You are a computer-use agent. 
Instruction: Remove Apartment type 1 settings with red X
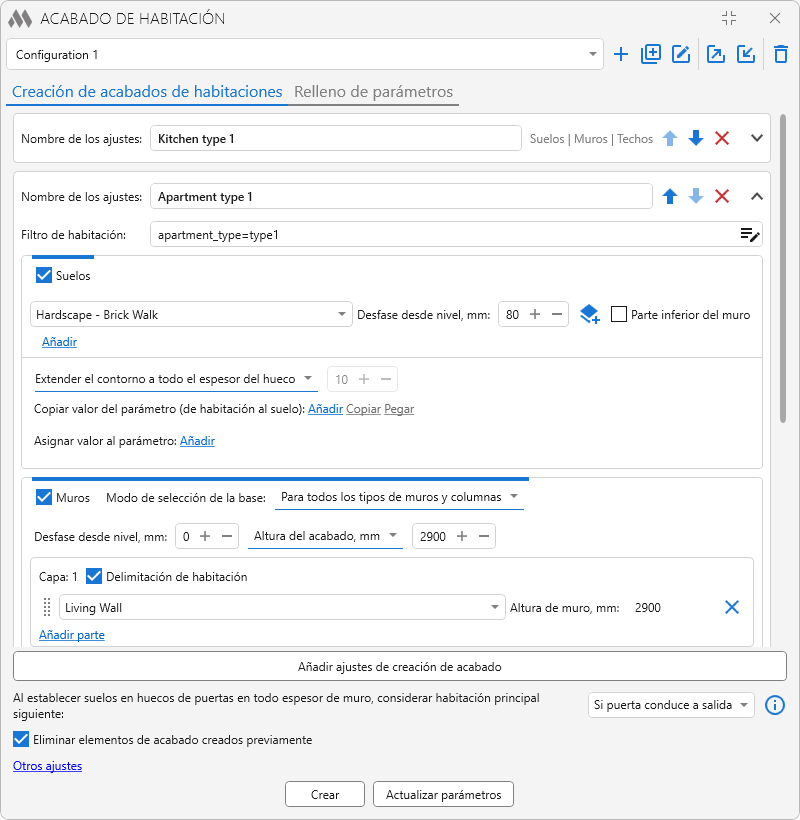722,197
